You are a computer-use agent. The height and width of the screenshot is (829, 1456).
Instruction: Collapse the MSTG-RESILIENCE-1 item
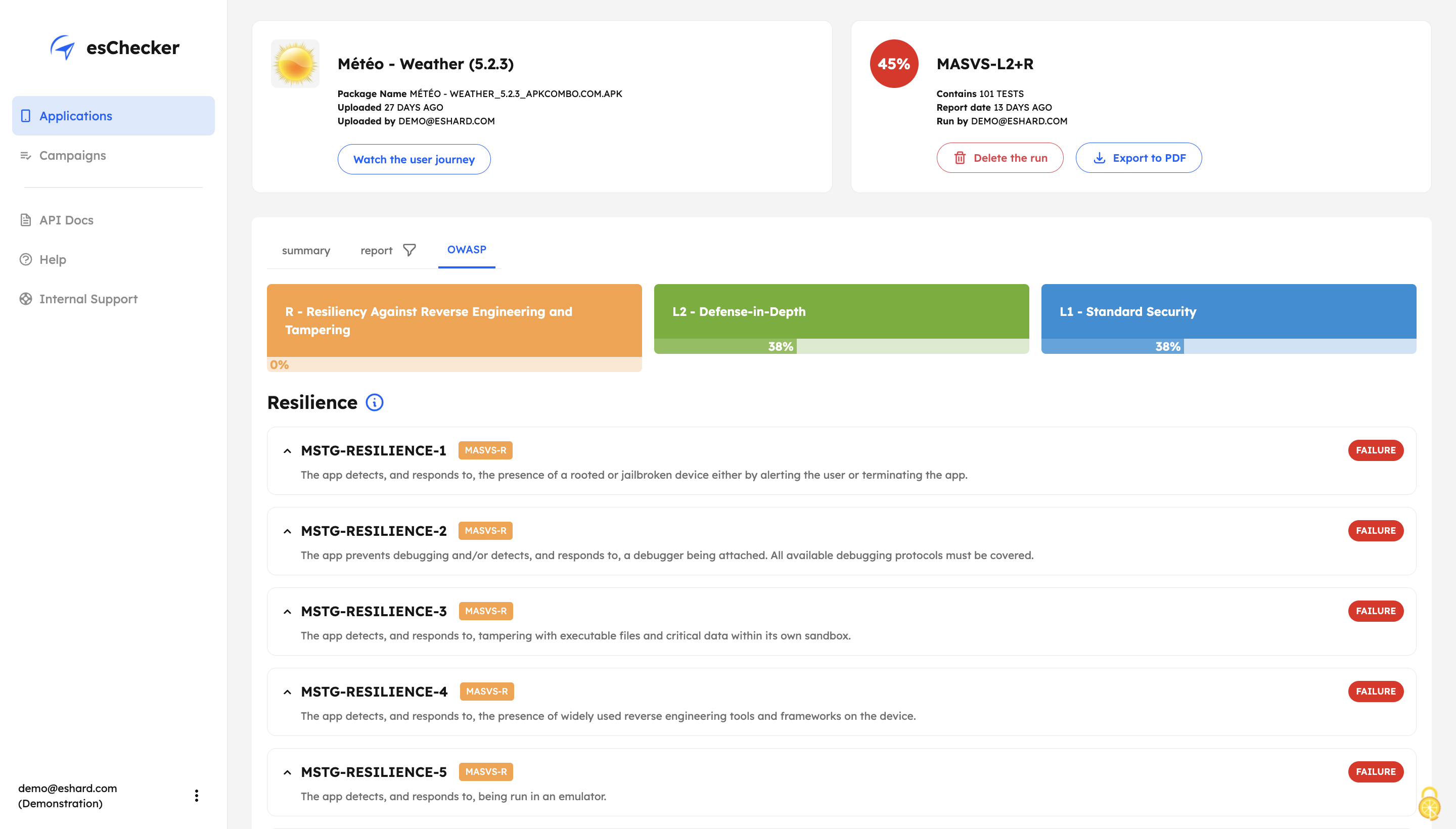click(x=288, y=451)
